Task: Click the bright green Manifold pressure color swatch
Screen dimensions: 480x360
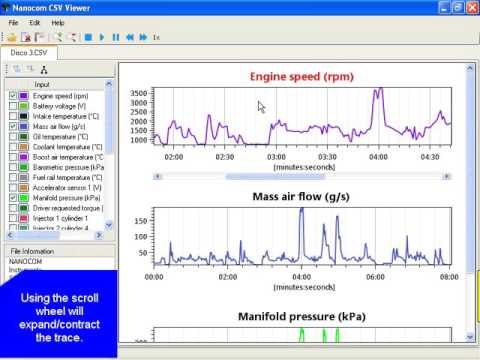Action: [24, 198]
